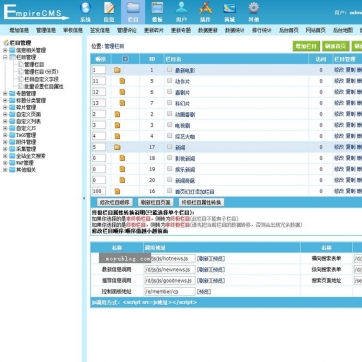This screenshot has height=362, width=362.
Task: Tick the checkbox for row ID 19
Action: point(170,169)
